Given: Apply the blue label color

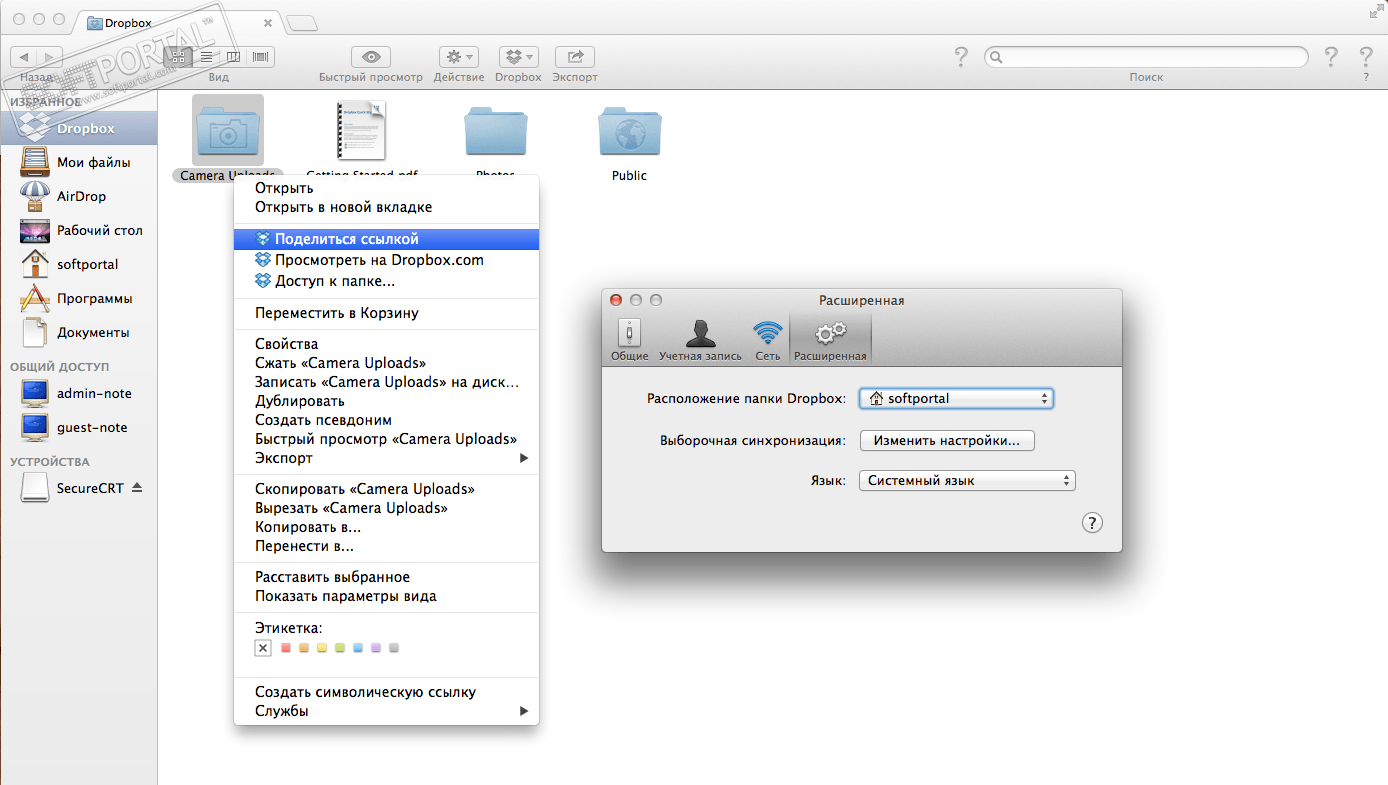Looking at the screenshot, I should (358, 648).
